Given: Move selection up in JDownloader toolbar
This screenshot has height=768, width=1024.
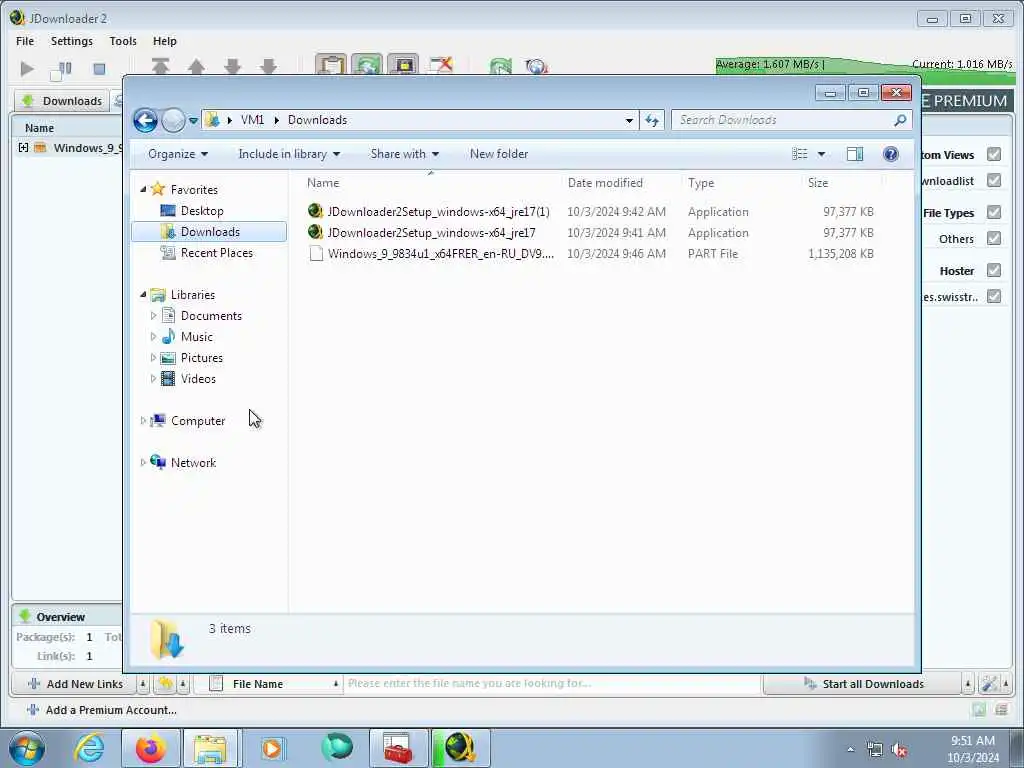Looking at the screenshot, I should [x=197, y=65].
